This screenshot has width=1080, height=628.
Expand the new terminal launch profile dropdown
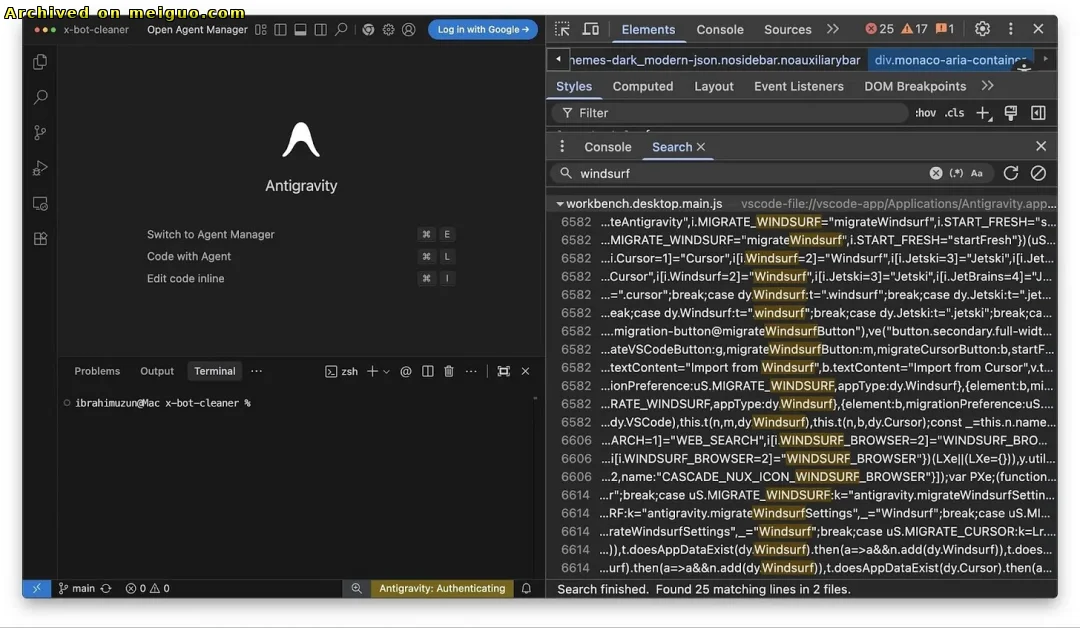pyautogui.click(x=387, y=371)
